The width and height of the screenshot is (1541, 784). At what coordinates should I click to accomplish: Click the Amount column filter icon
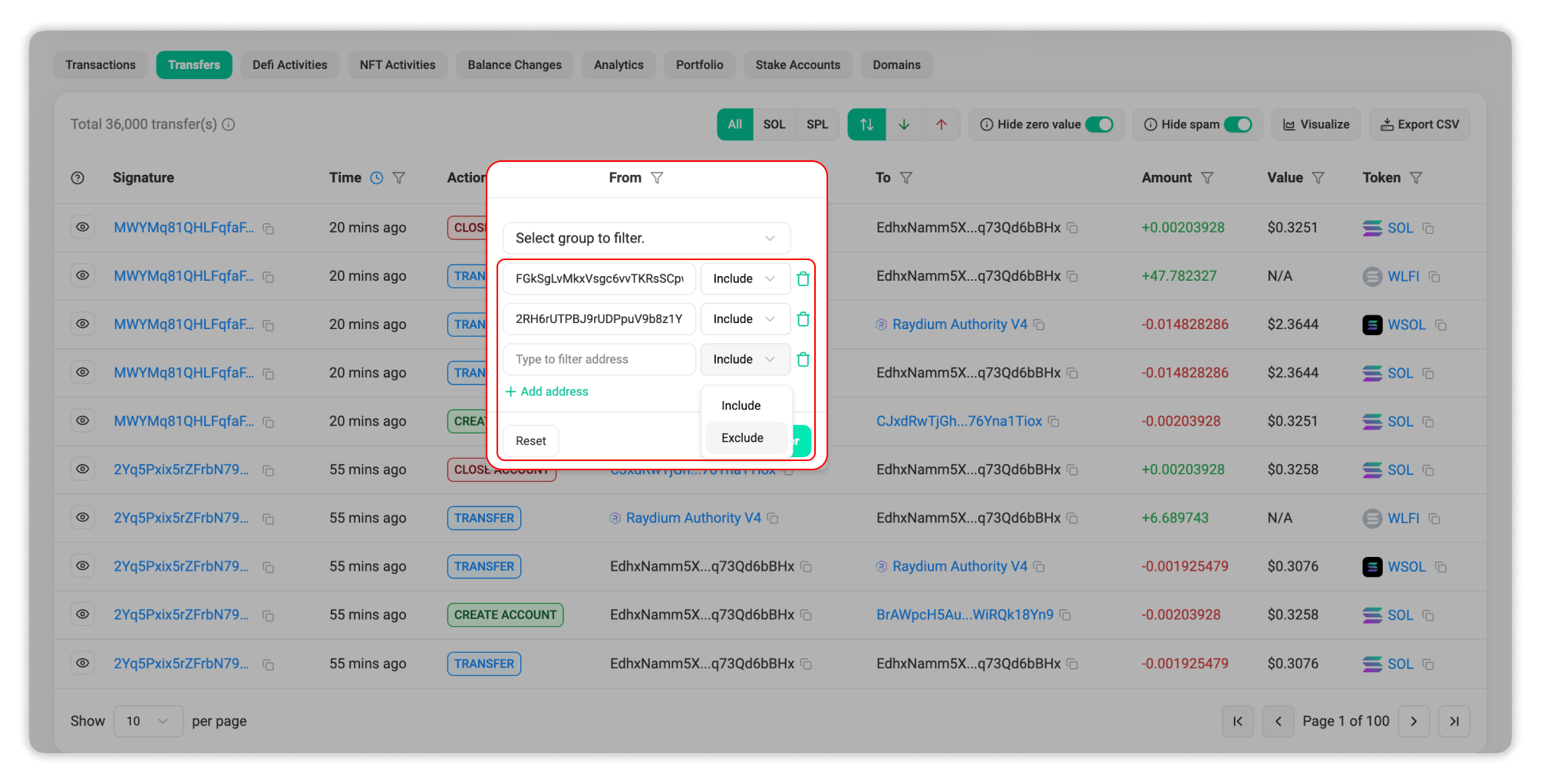point(1206,178)
